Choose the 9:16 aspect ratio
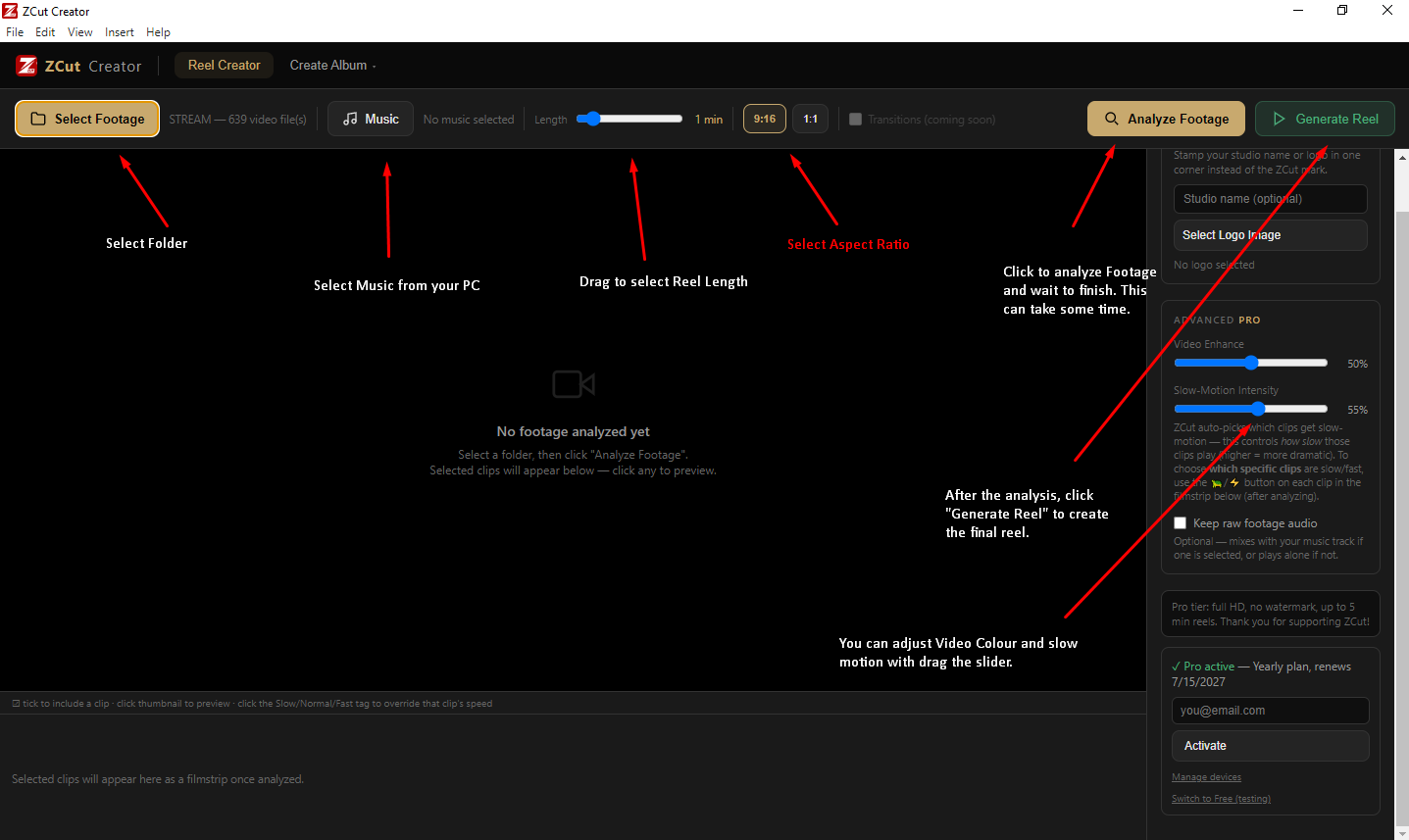 pyautogui.click(x=765, y=119)
